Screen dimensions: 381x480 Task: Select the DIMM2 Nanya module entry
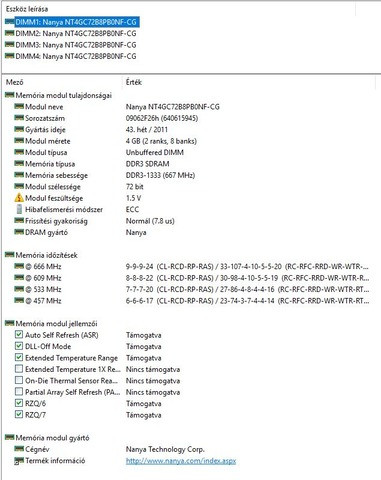76,33
